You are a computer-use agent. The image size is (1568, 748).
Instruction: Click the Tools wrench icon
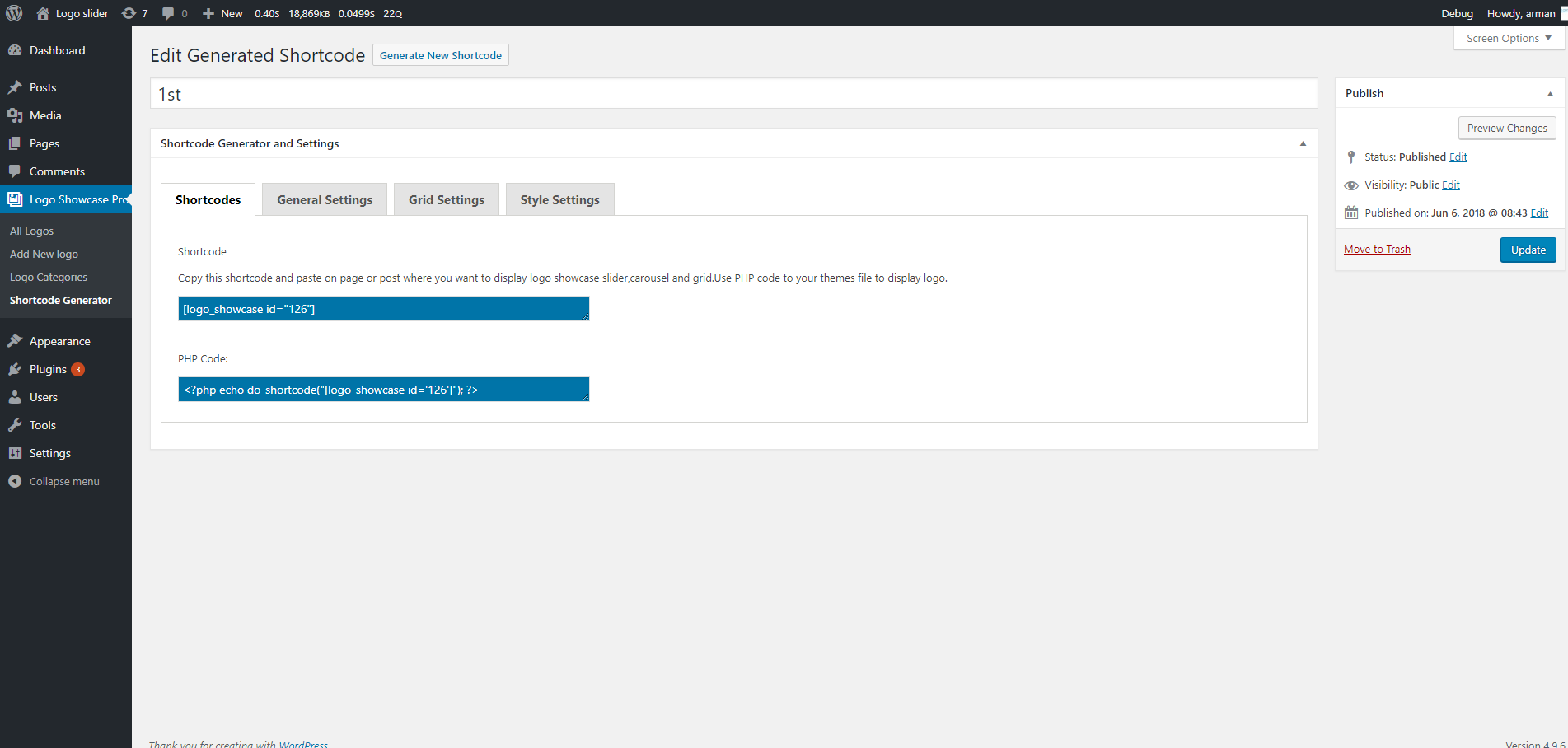point(15,425)
